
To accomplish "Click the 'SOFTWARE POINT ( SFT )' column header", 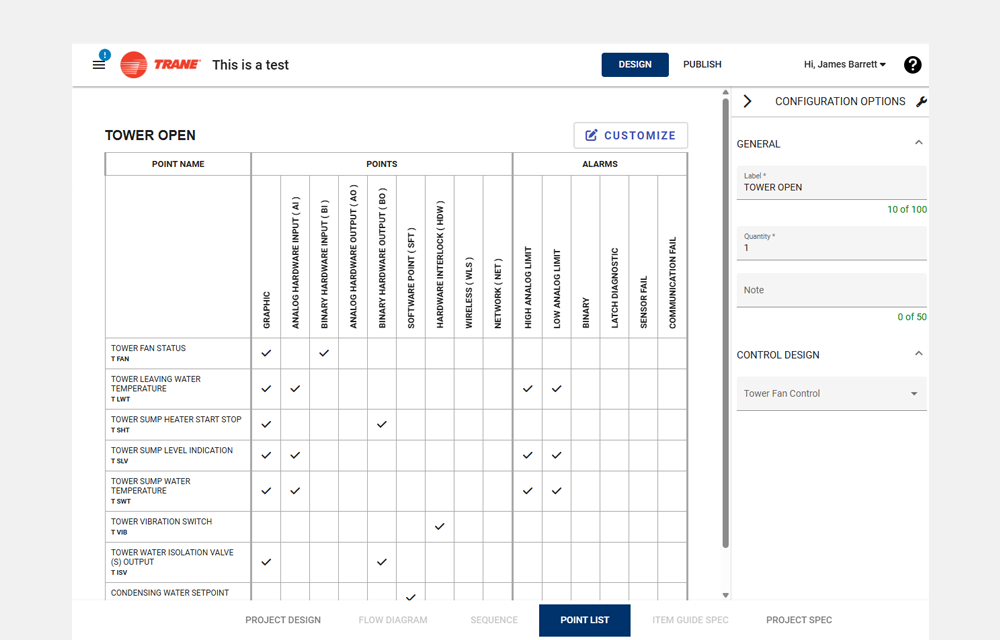I will pyautogui.click(x=411, y=279).
